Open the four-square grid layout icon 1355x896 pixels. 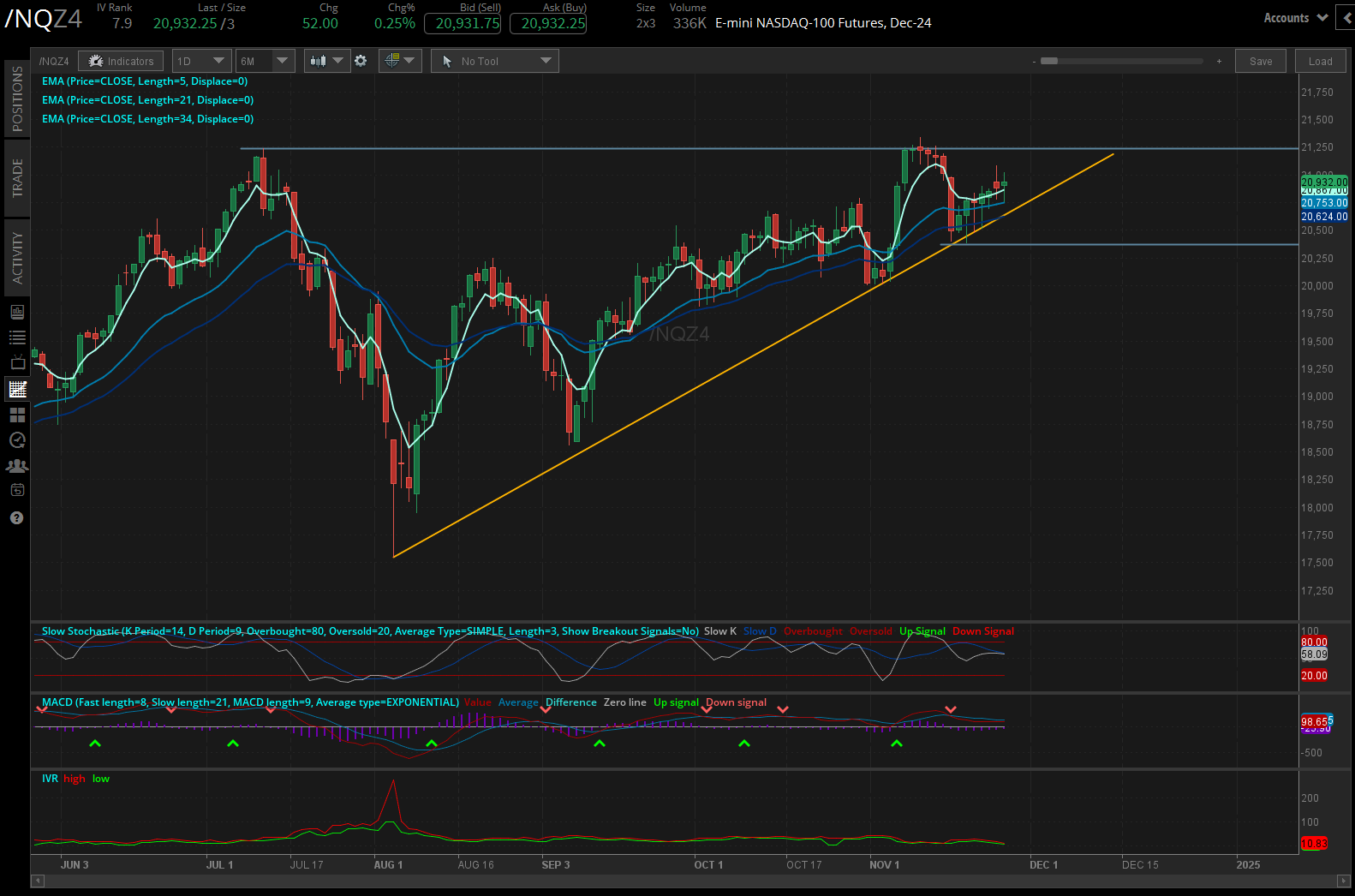pos(17,415)
